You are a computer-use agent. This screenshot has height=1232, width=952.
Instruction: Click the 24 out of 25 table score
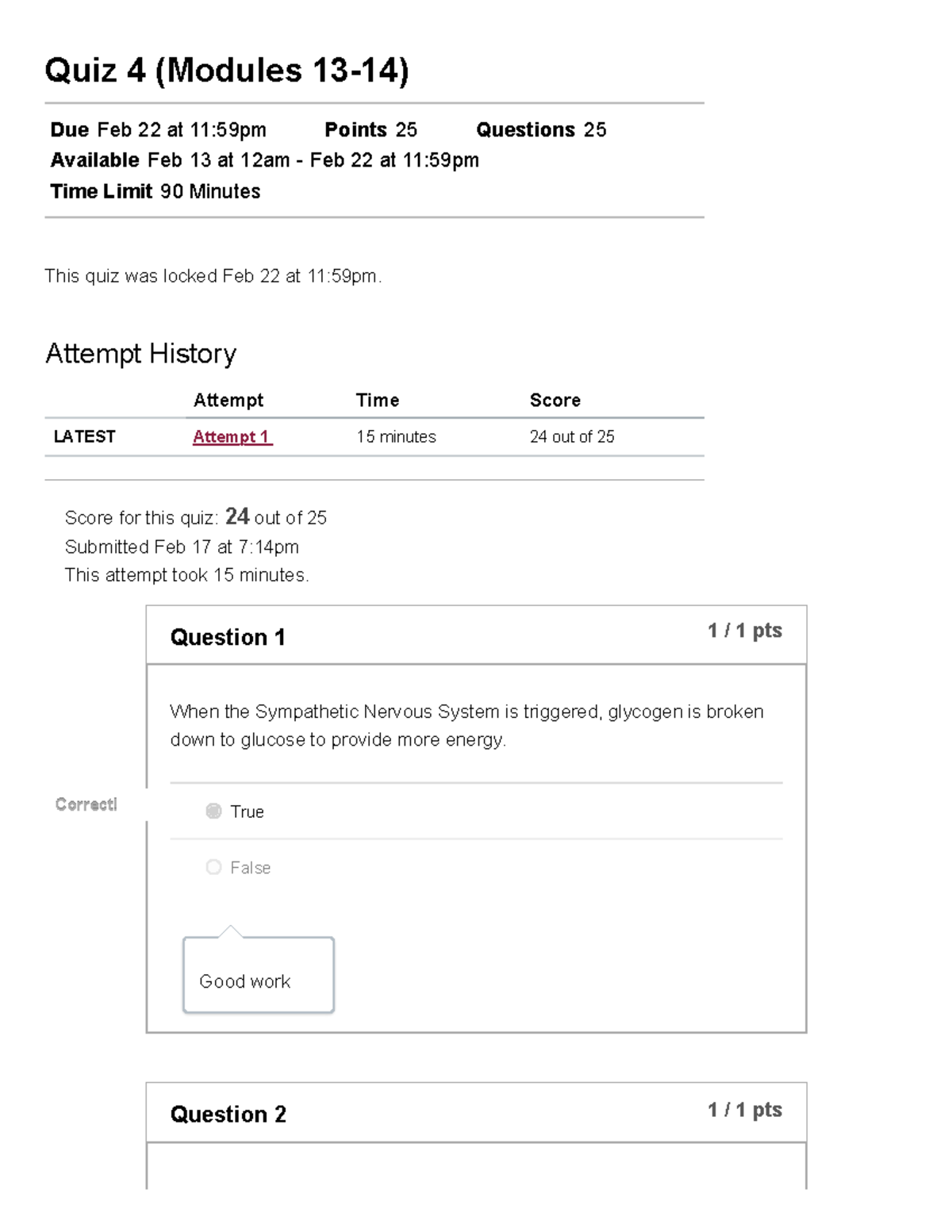pos(572,436)
